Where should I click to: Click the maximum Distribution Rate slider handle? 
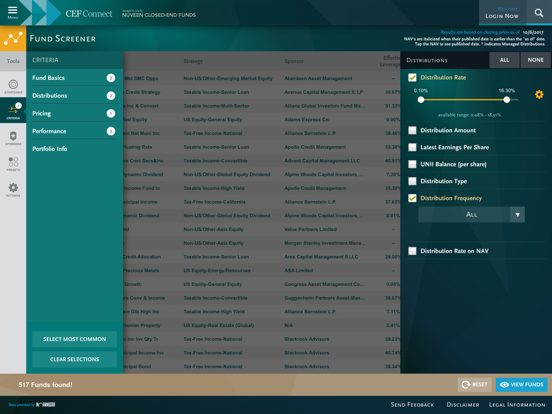pyautogui.click(x=507, y=100)
